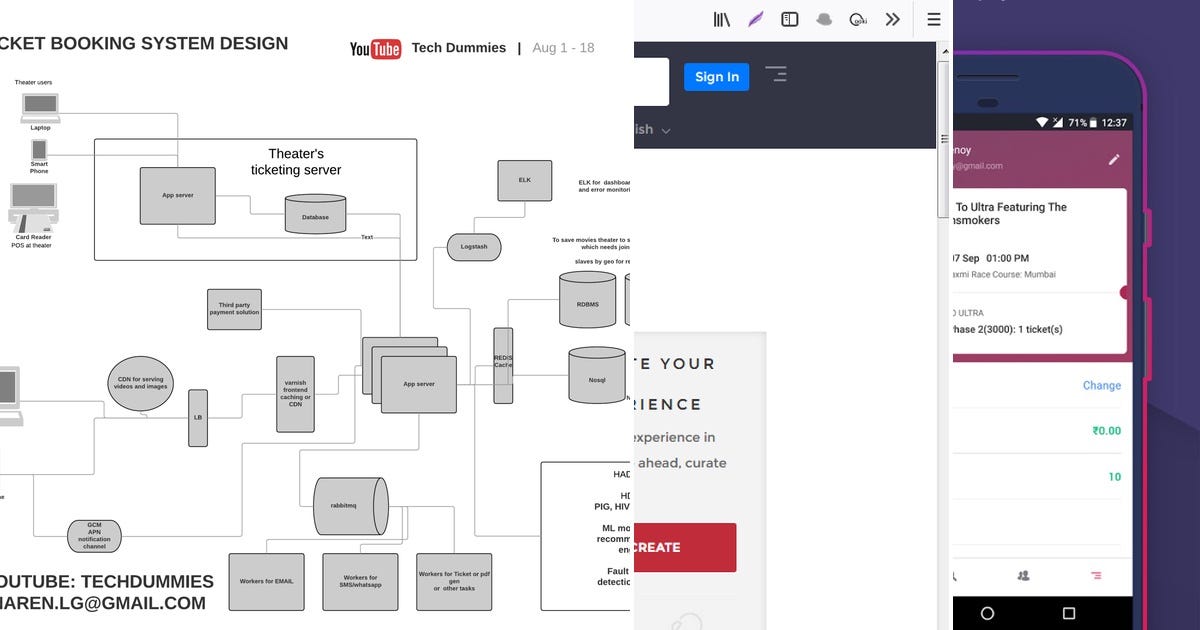Click the Qwiki extension icon

pyautogui.click(x=858, y=19)
